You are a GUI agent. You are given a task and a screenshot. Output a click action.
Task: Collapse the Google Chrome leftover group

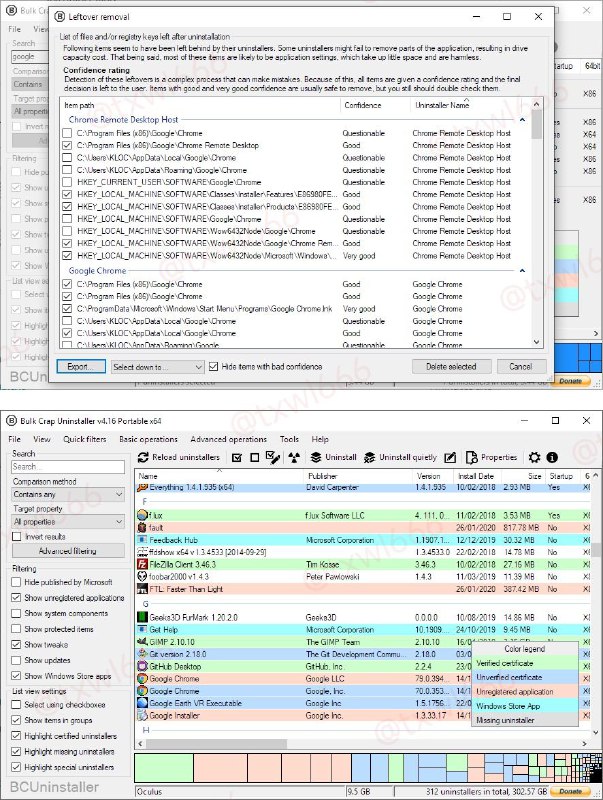point(522,271)
